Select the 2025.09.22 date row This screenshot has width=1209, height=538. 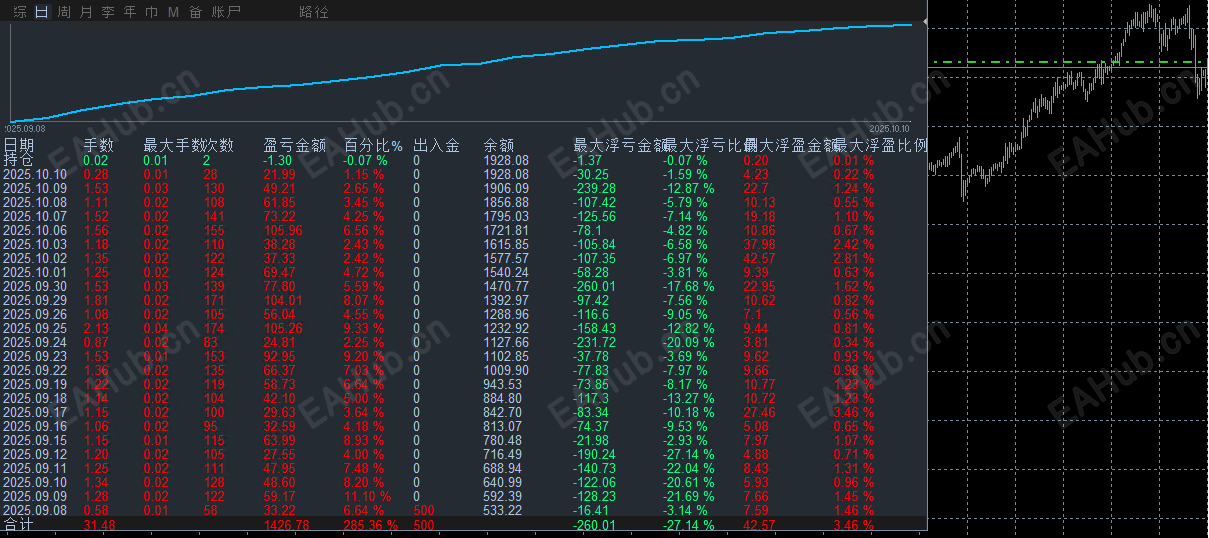point(35,370)
